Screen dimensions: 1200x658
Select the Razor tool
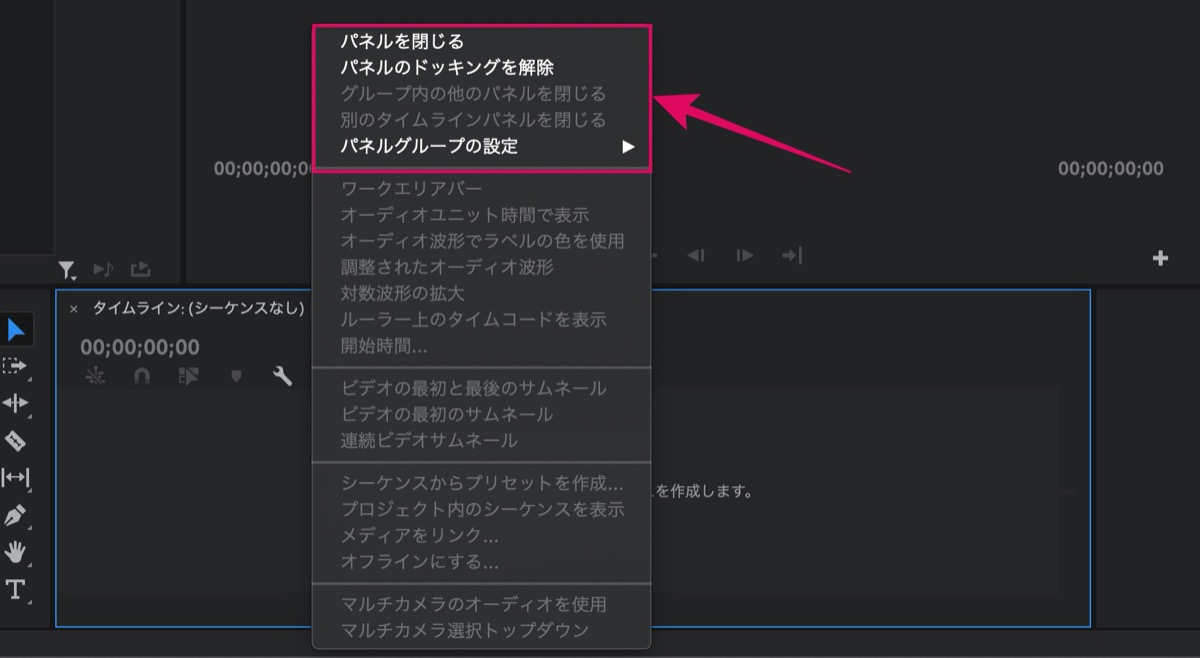point(15,440)
